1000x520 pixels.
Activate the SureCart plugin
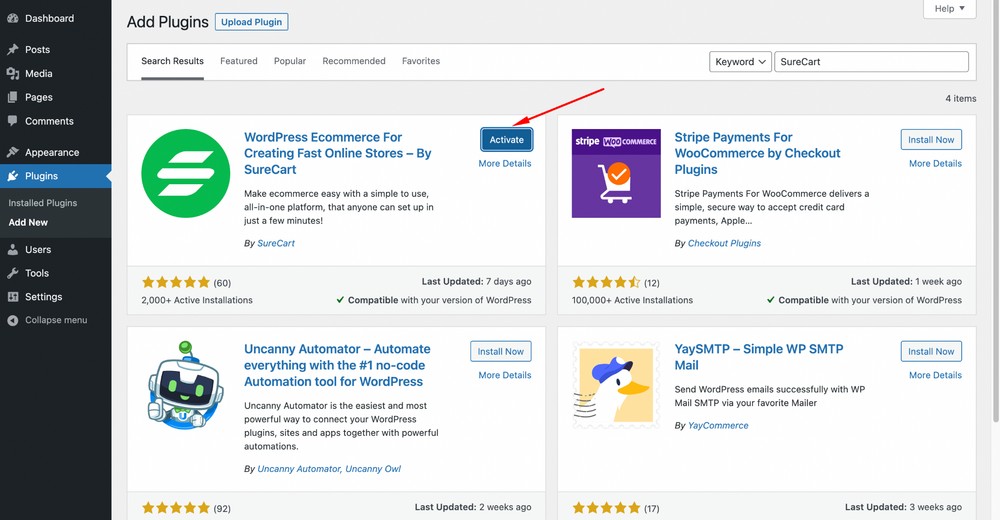(x=506, y=140)
